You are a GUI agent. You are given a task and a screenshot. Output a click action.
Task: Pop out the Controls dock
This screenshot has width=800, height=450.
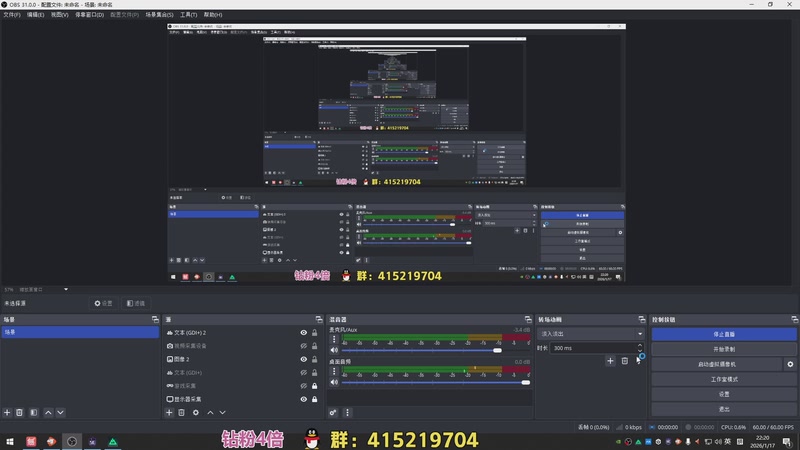(795, 319)
